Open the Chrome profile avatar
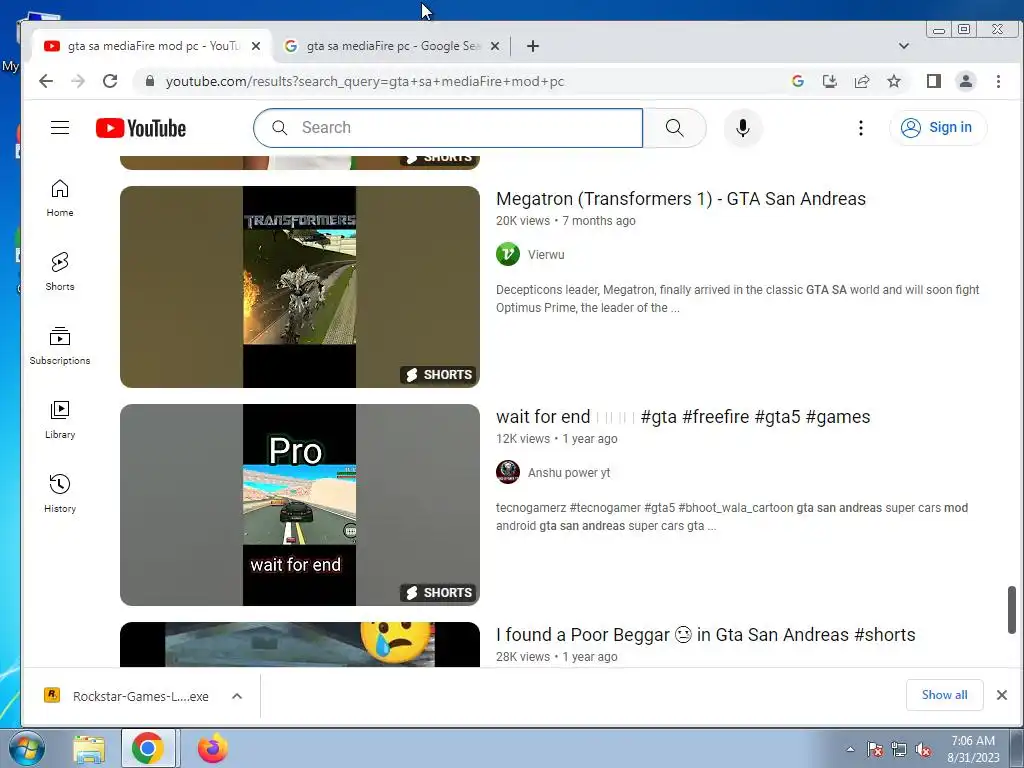 click(x=966, y=81)
